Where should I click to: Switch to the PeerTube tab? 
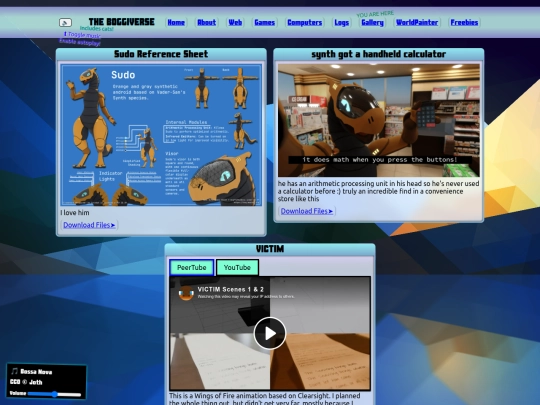(191, 268)
